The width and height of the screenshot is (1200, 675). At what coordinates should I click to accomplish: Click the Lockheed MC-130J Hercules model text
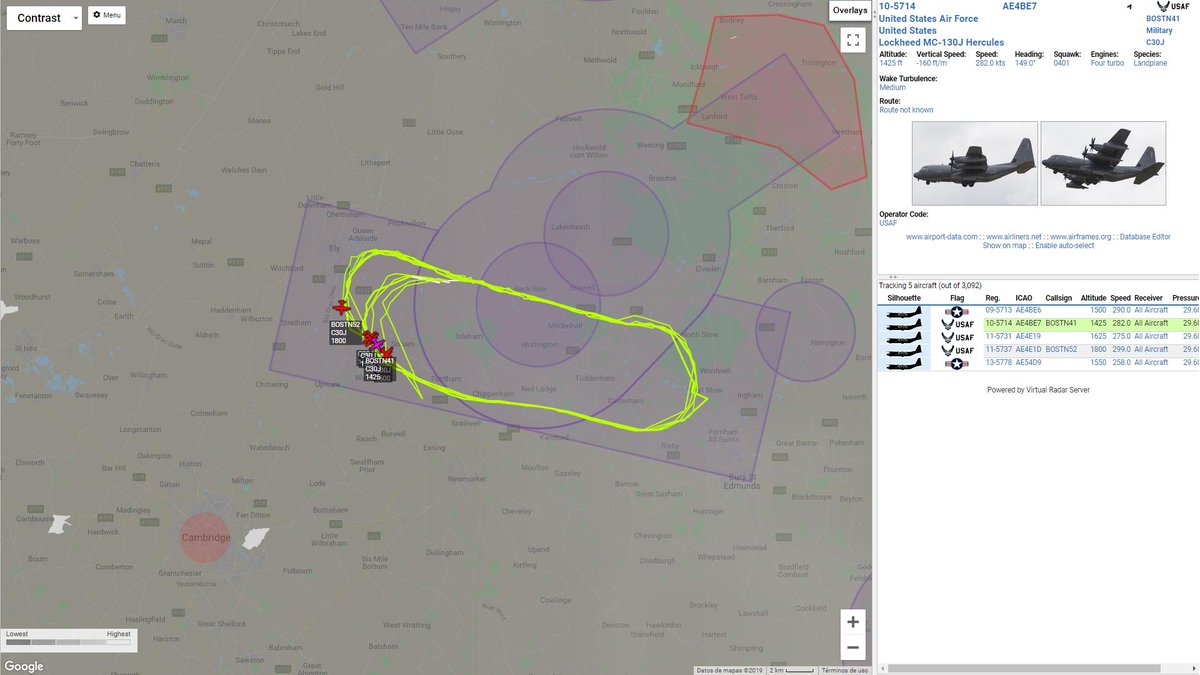click(941, 43)
